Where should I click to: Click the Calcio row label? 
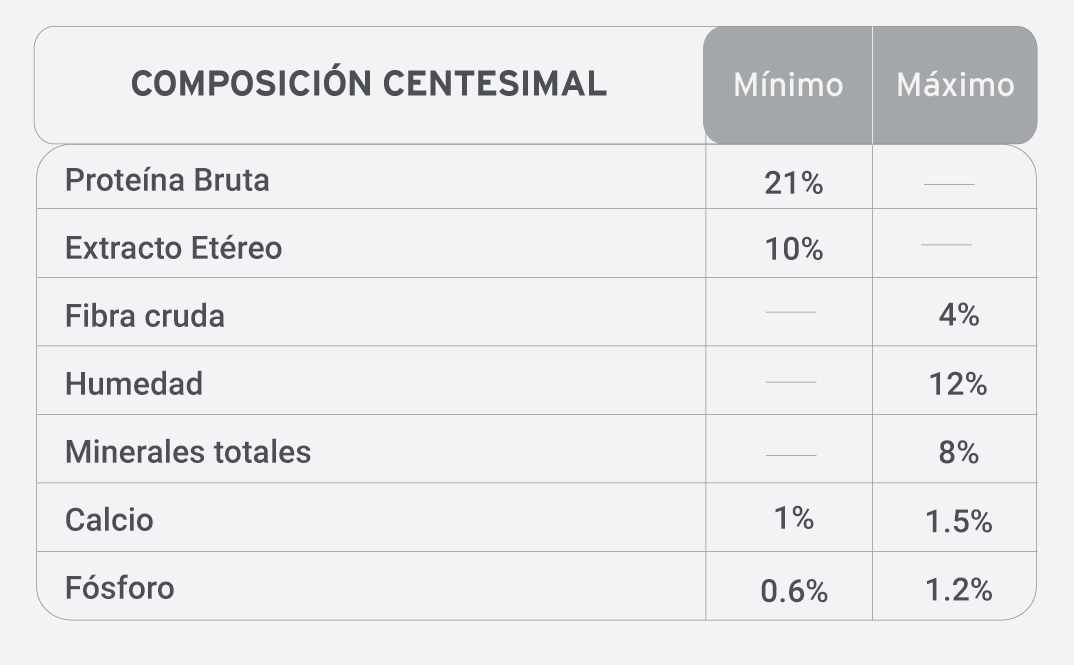[109, 520]
